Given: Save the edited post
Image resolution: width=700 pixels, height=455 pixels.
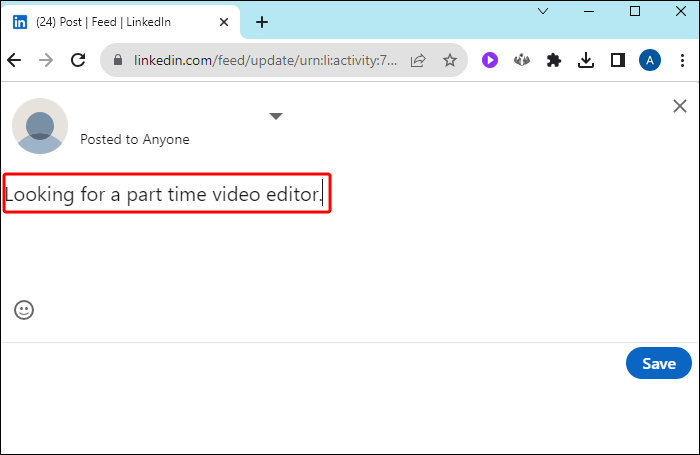Looking at the screenshot, I should tap(658, 363).
